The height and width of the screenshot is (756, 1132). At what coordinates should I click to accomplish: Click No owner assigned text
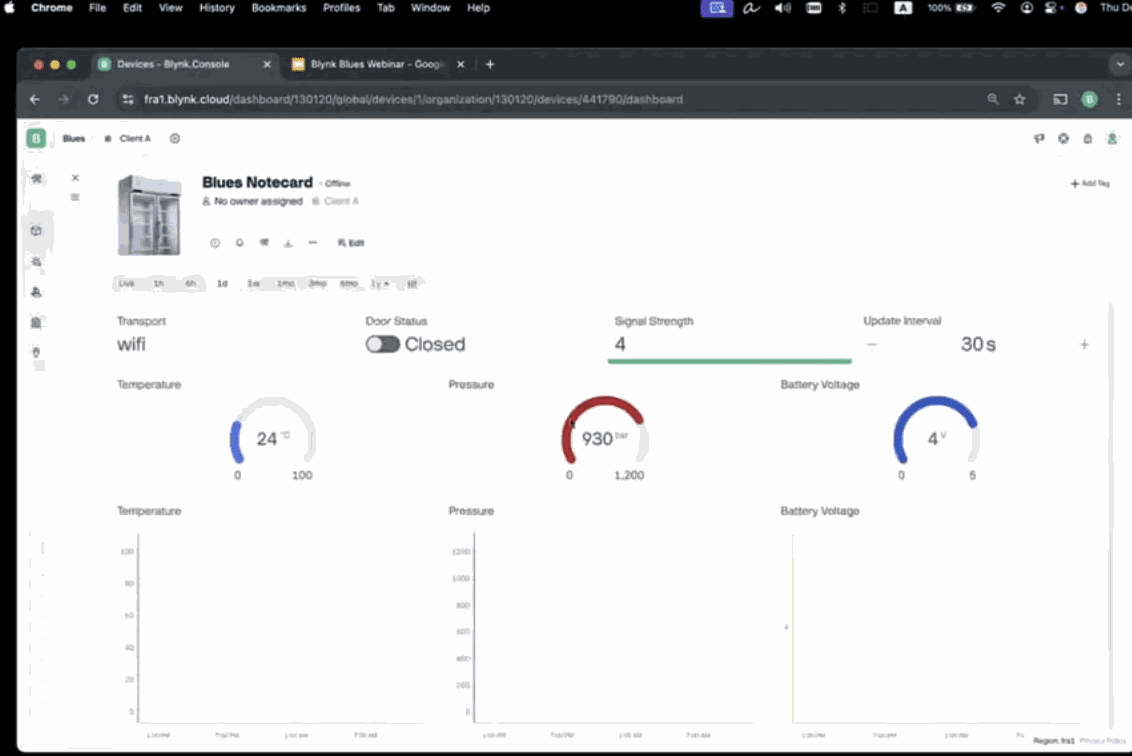coord(258,201)
